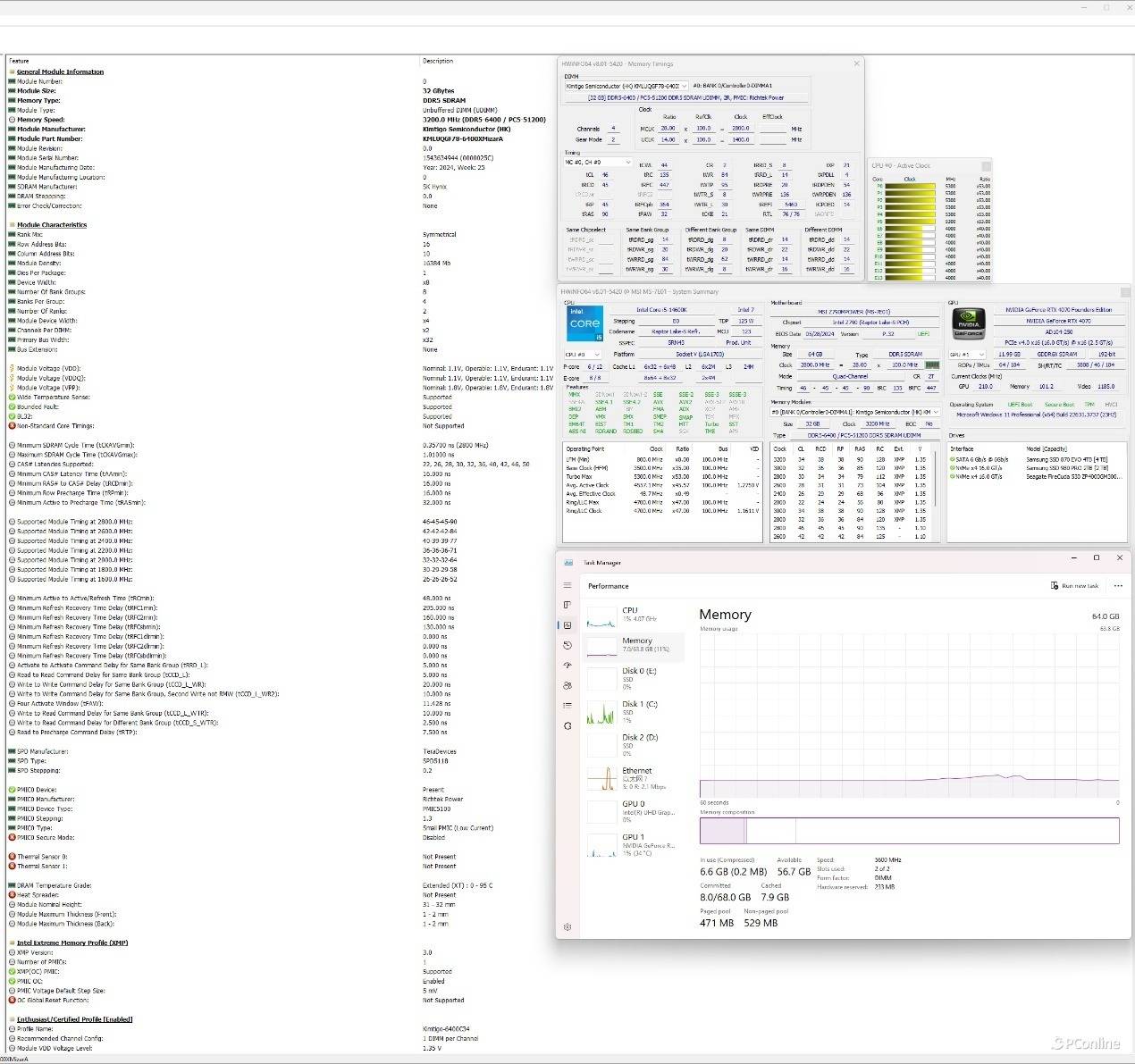1135x1064 pixels.
Task: Click Intel Core i5-14600K name field
Action: click(x=660, y=310)
